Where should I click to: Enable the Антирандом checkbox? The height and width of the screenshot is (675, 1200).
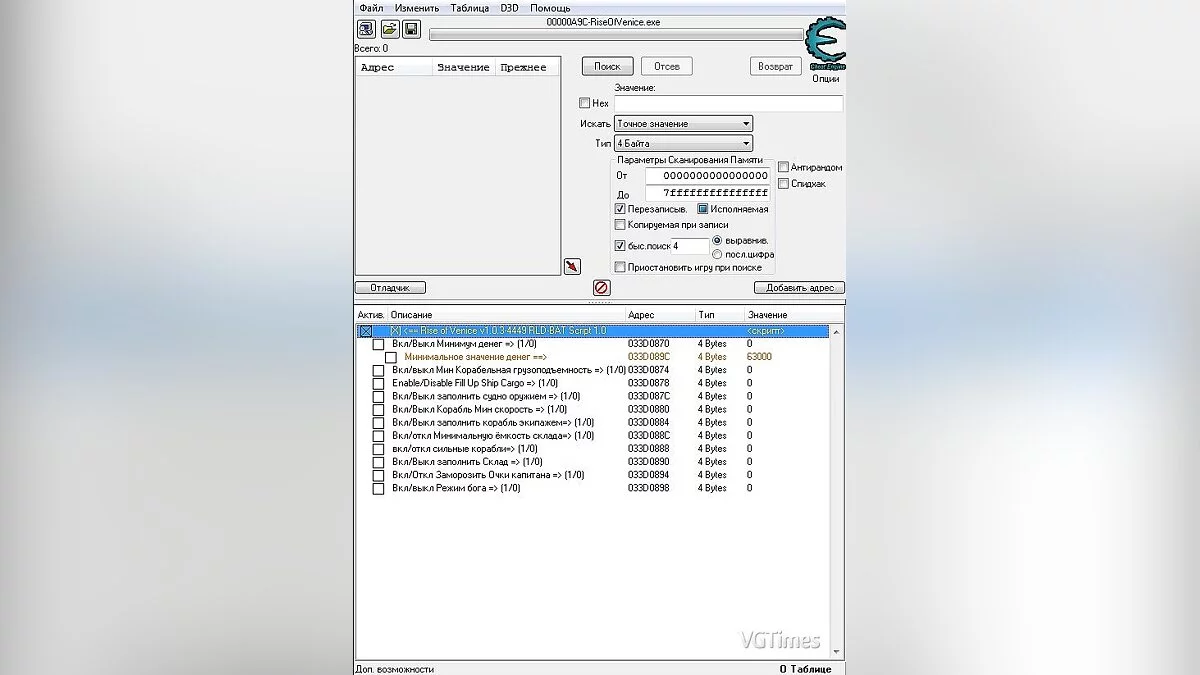pos(784,167)
